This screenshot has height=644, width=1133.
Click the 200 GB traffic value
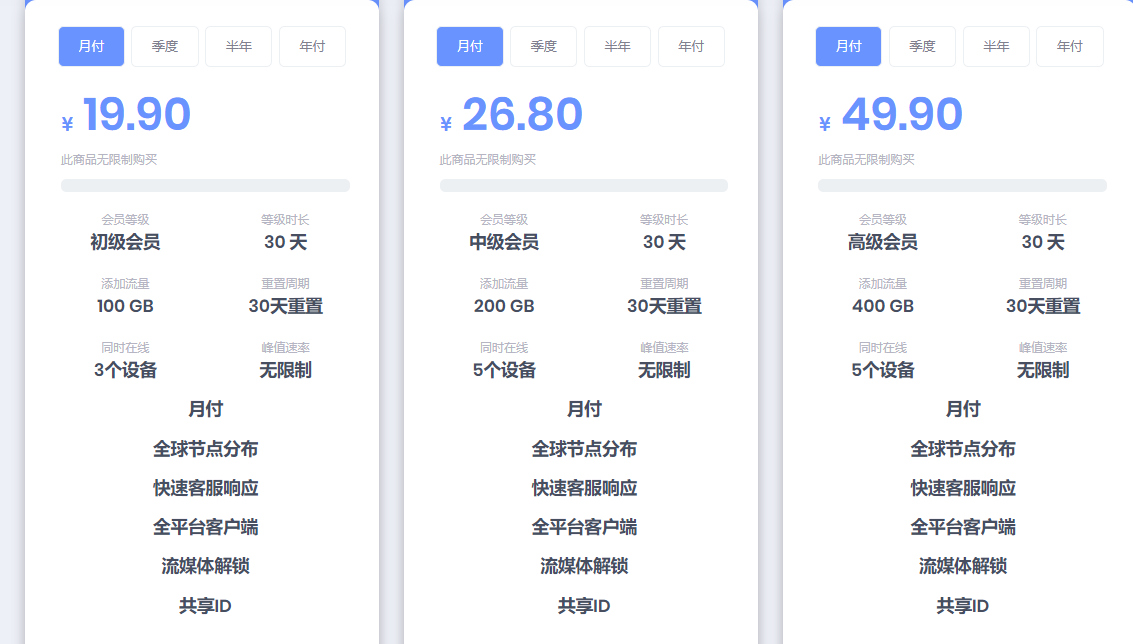[x=504, y=306]
